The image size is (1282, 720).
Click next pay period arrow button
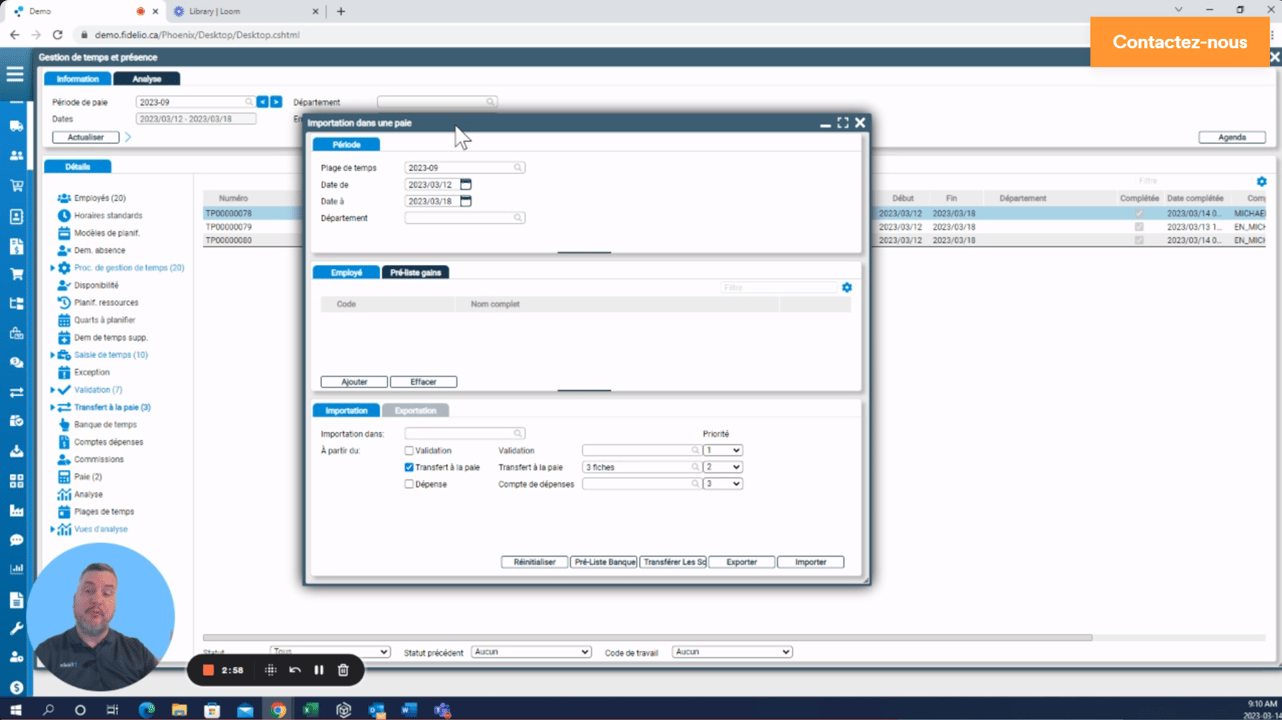pos(276,102)
